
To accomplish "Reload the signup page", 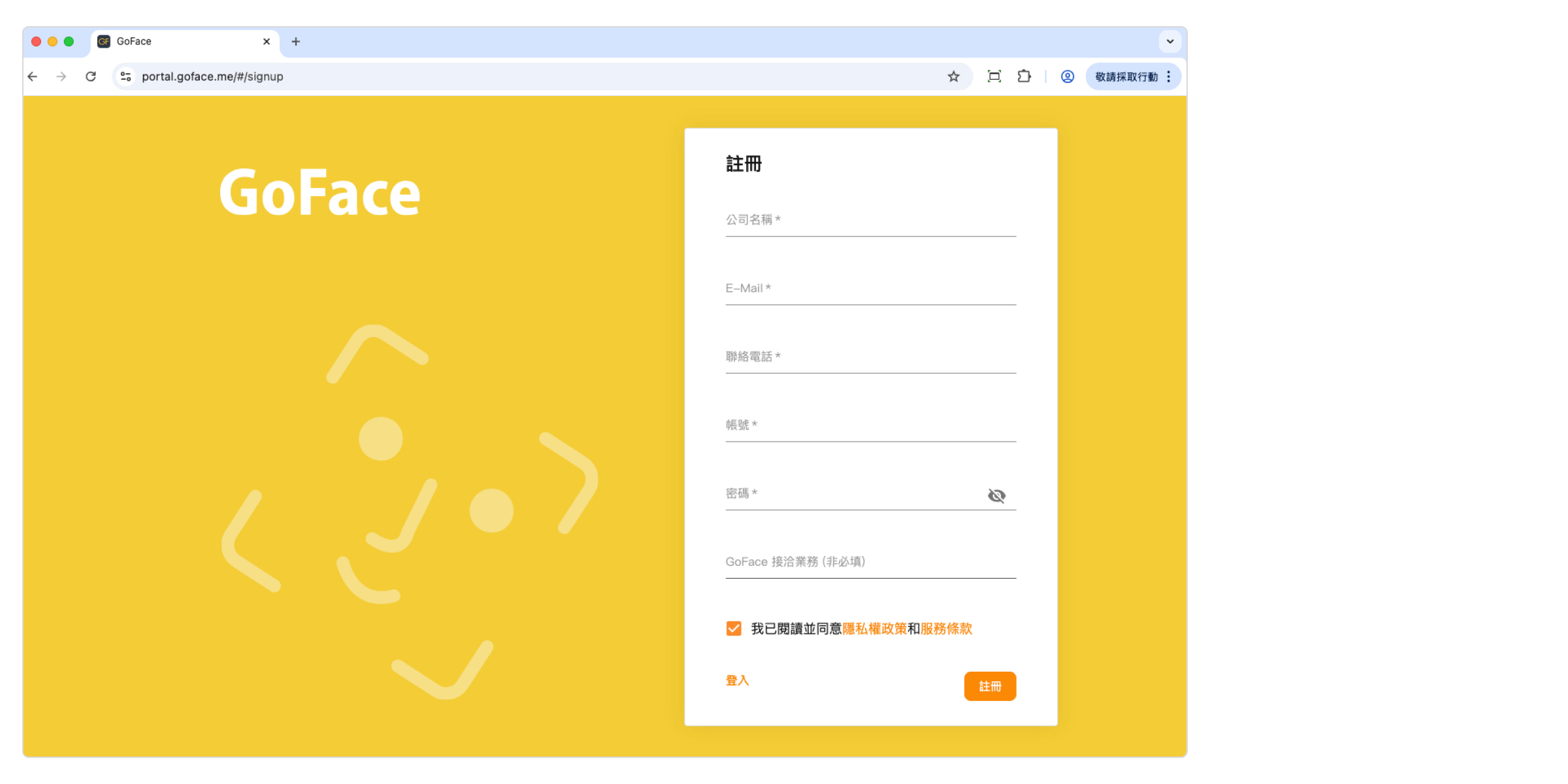I will tap(91, 77).
